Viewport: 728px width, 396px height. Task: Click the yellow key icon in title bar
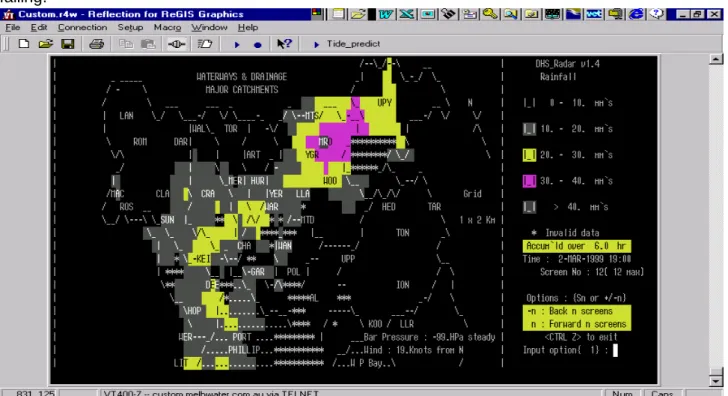coord(490,14)
